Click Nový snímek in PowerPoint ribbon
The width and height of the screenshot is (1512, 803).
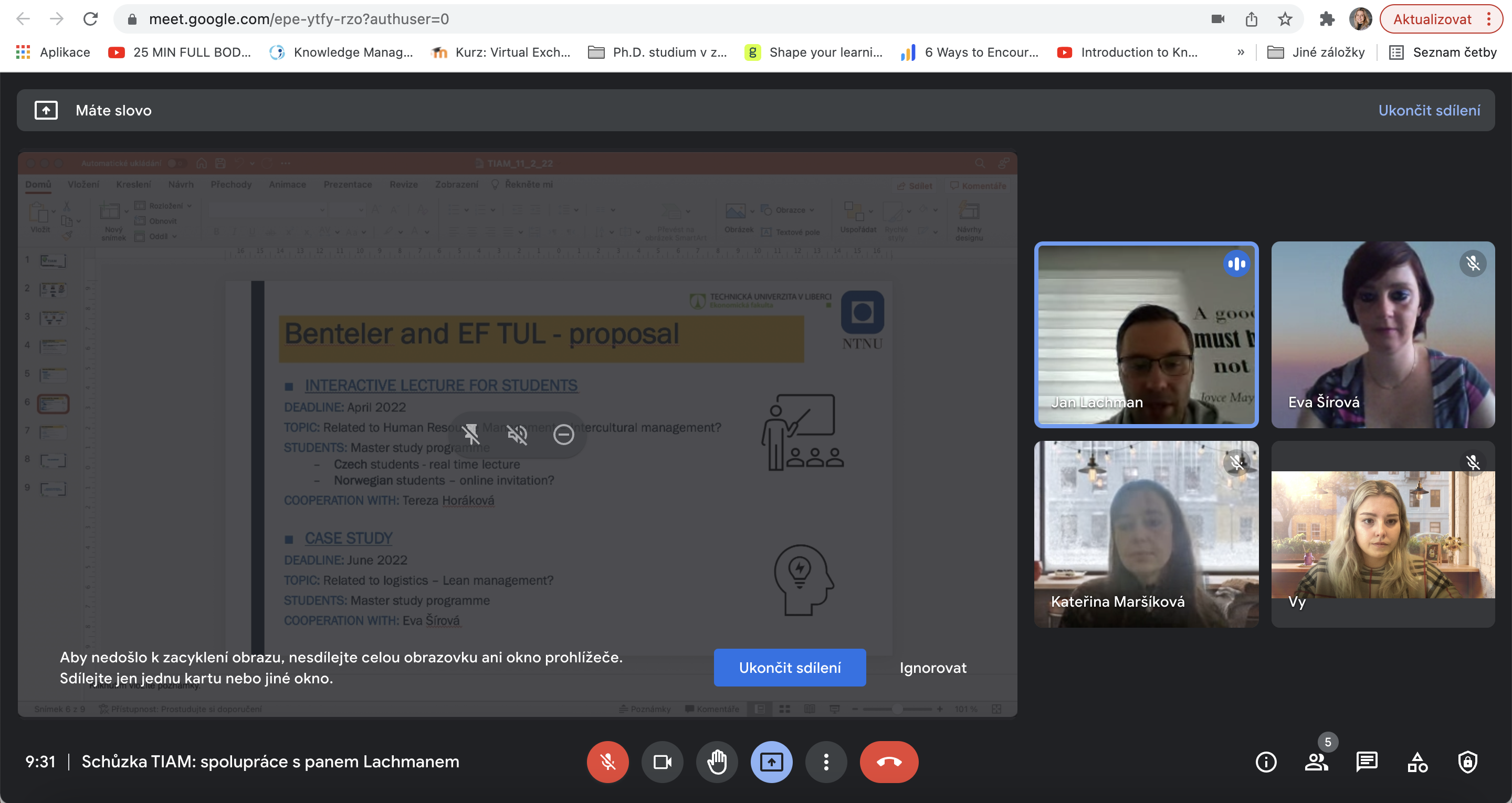113,221
